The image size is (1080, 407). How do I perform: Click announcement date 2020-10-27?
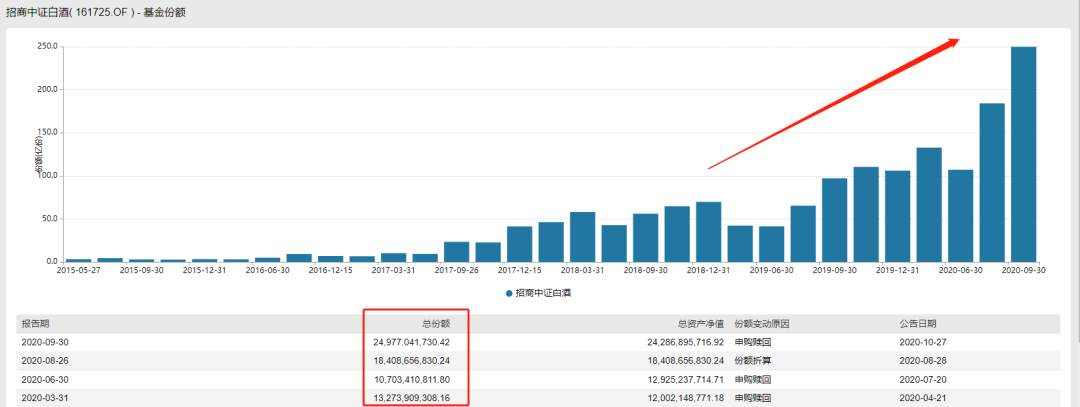click(x=923, y=342)
